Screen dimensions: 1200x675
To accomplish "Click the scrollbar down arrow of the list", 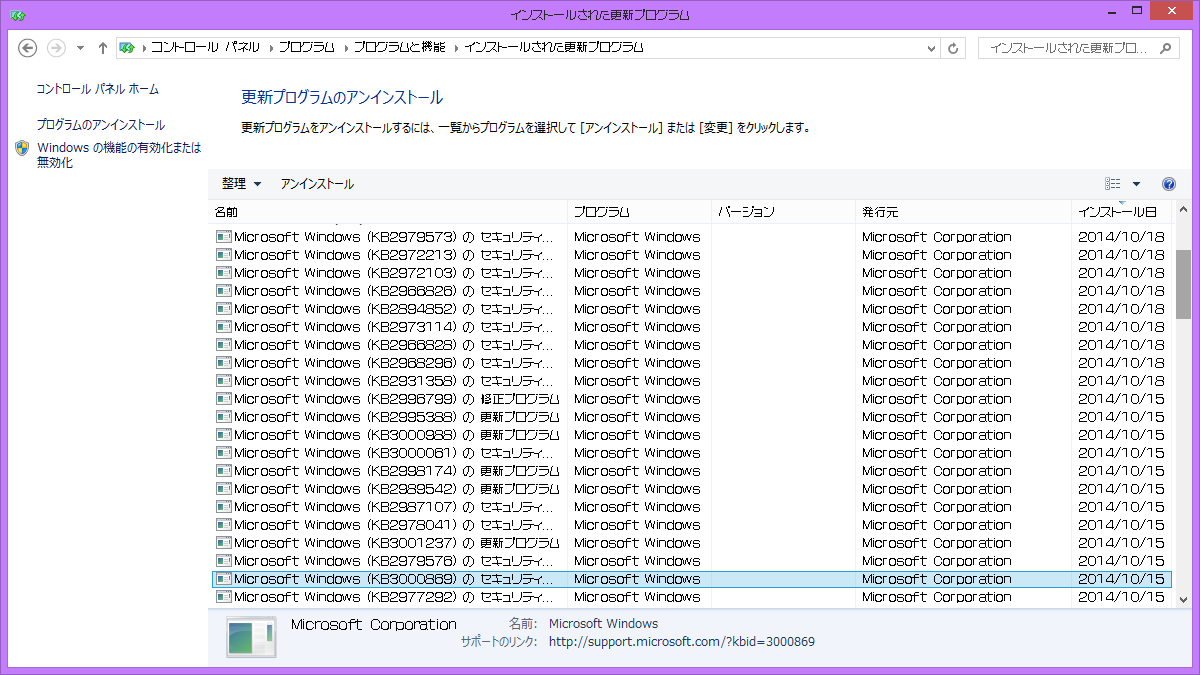I will [1184, 598].
